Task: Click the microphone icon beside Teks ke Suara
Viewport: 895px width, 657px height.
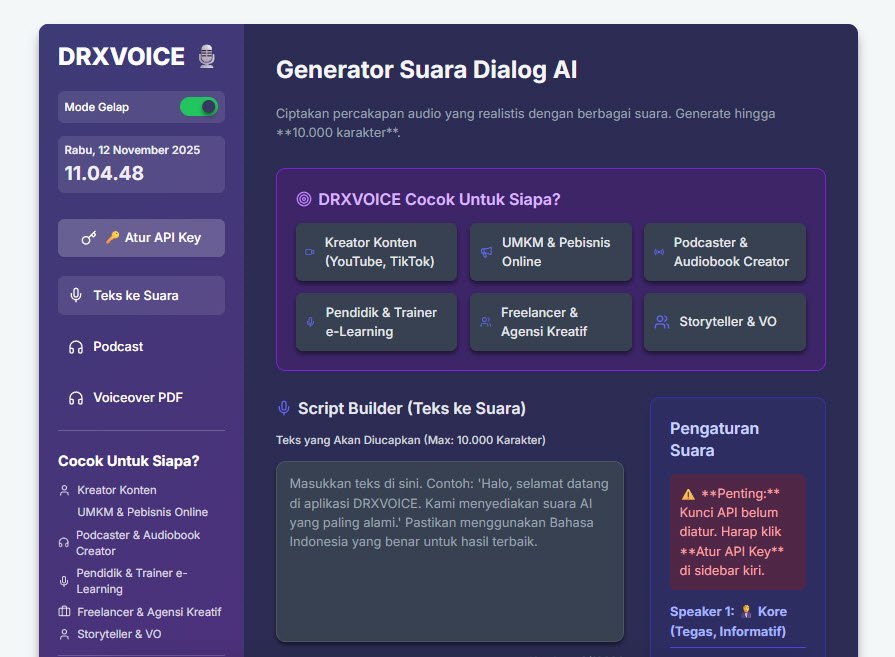Action: (76, 295)
